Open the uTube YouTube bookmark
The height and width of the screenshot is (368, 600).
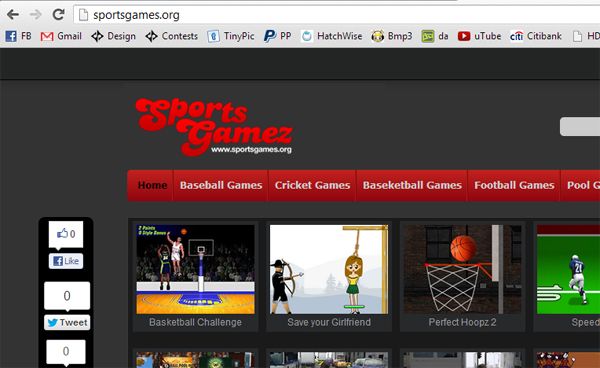[x=479, y=36]
